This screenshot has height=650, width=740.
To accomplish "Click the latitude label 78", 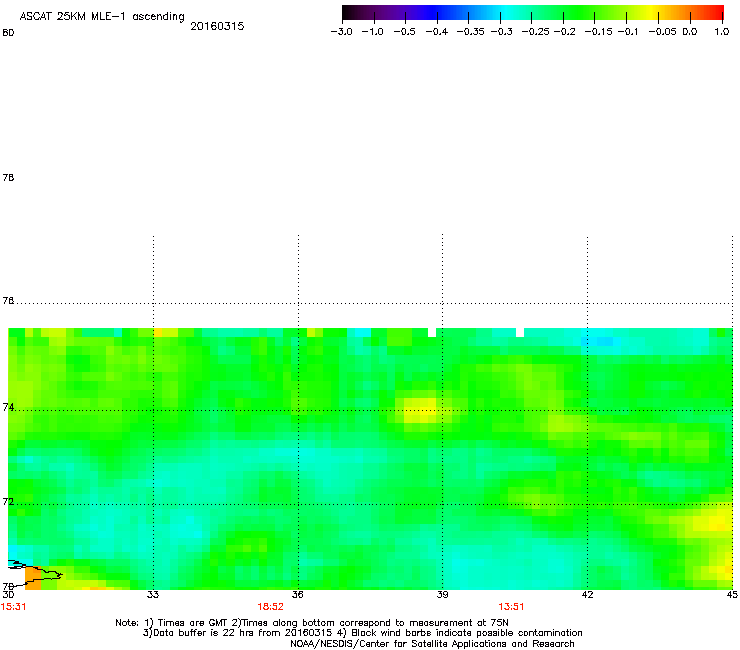I will [8, 177].
